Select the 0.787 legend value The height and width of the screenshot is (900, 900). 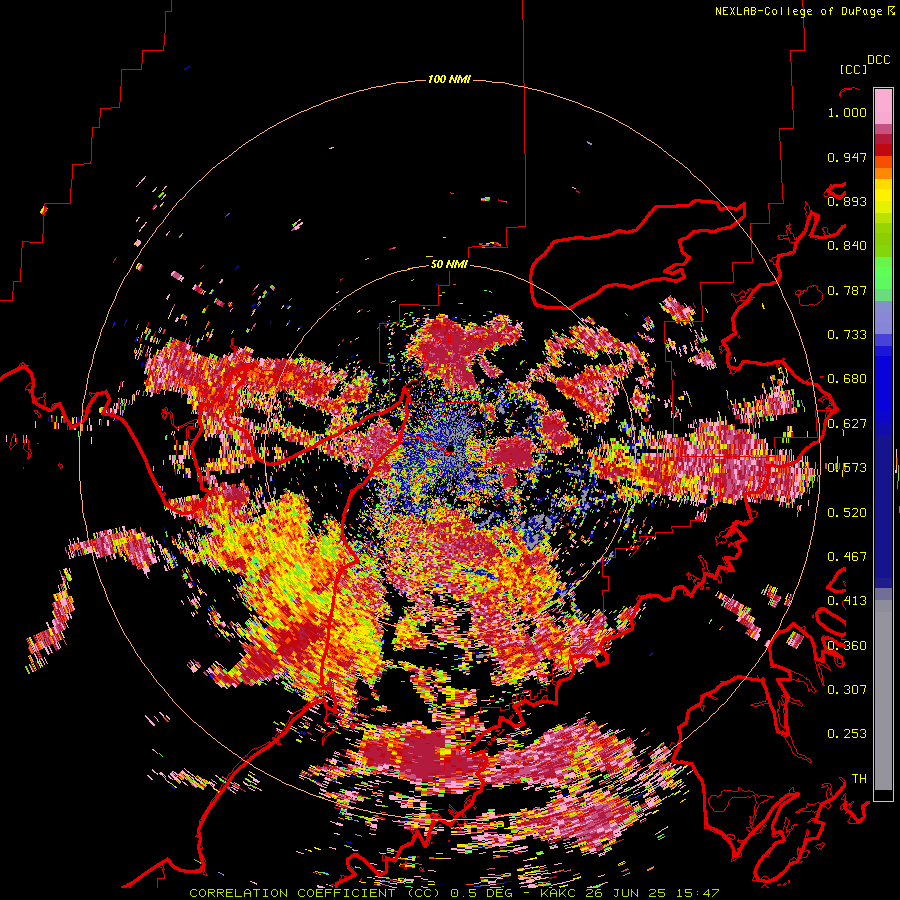[x=847, y=290]
